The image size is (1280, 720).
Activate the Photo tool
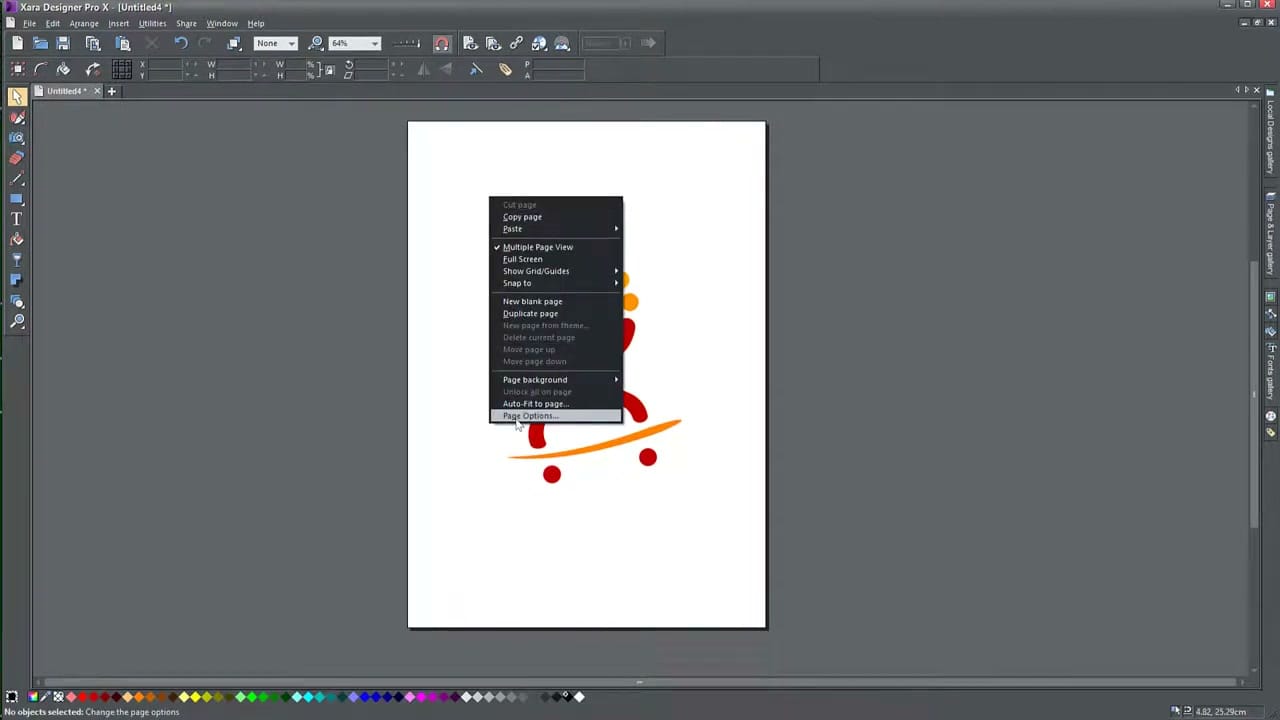click(x=17, y=138)
